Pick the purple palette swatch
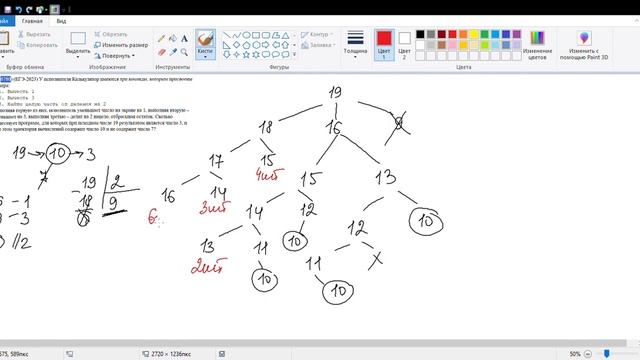Viewport: 640px width, 360px height. point(517,34)
